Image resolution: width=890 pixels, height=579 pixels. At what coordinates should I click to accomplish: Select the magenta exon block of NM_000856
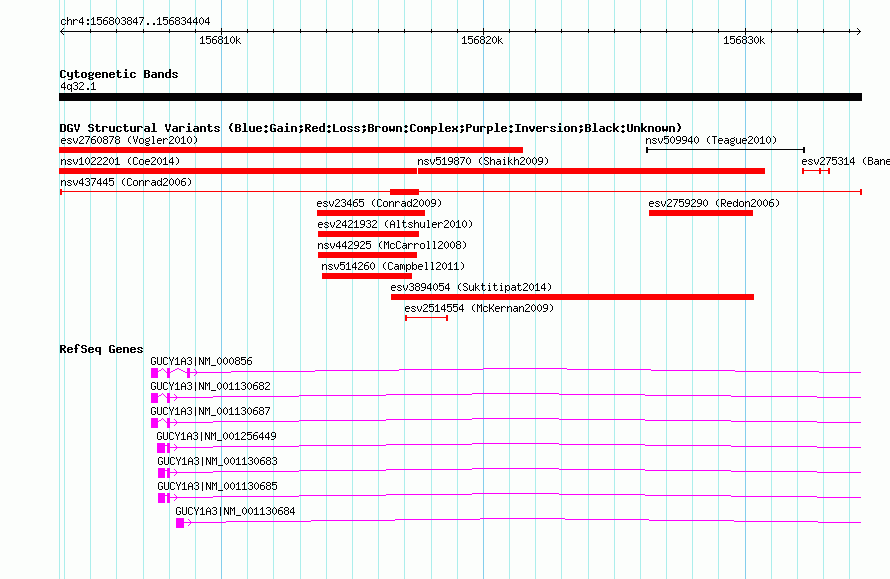(154, 373)
